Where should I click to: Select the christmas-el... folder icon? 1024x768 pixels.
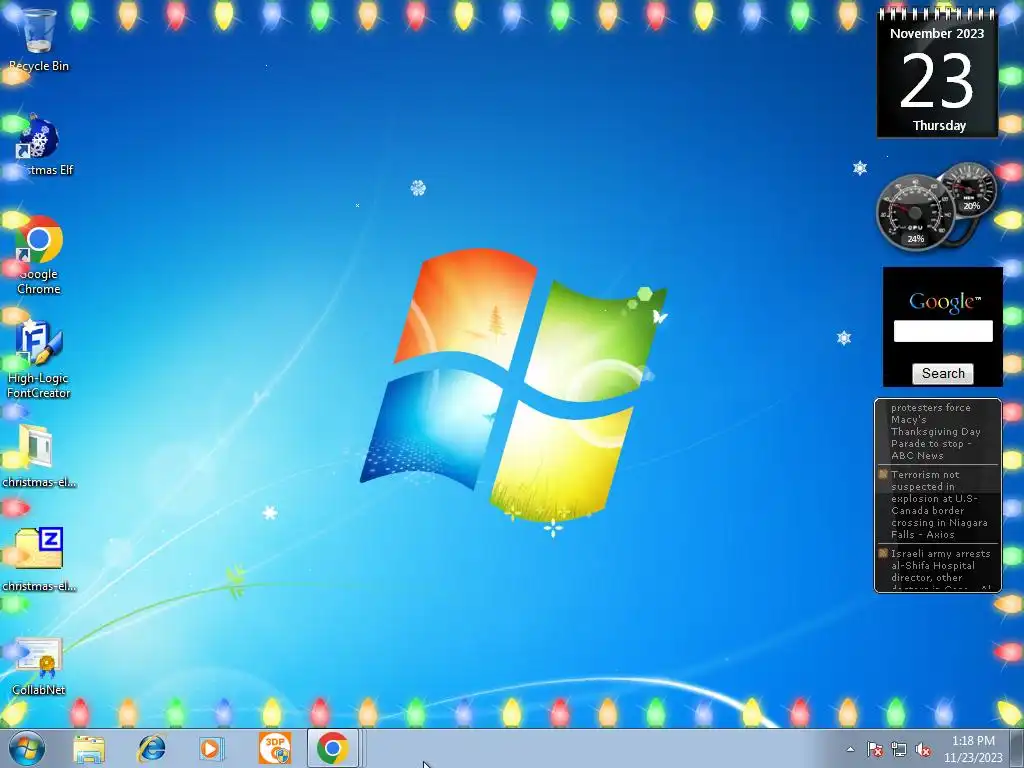coord(39,456)
